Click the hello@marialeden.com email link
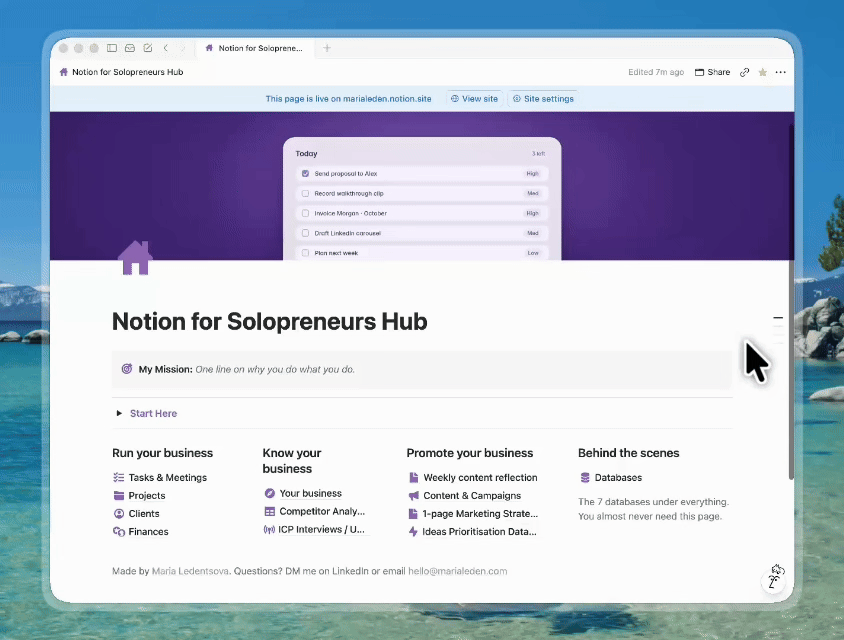 tap(458, 571)
